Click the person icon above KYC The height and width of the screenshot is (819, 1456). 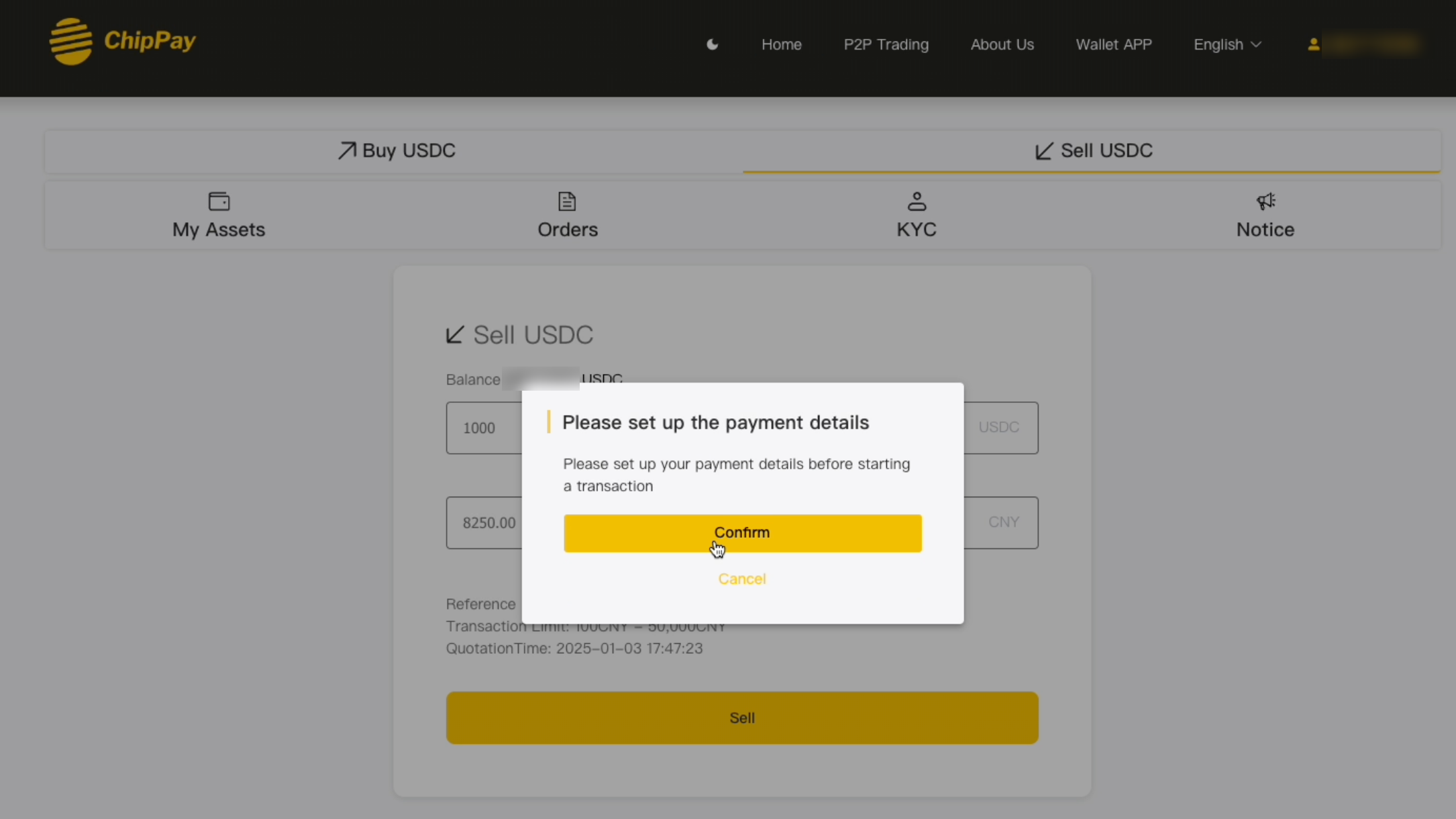pos(917,201)
